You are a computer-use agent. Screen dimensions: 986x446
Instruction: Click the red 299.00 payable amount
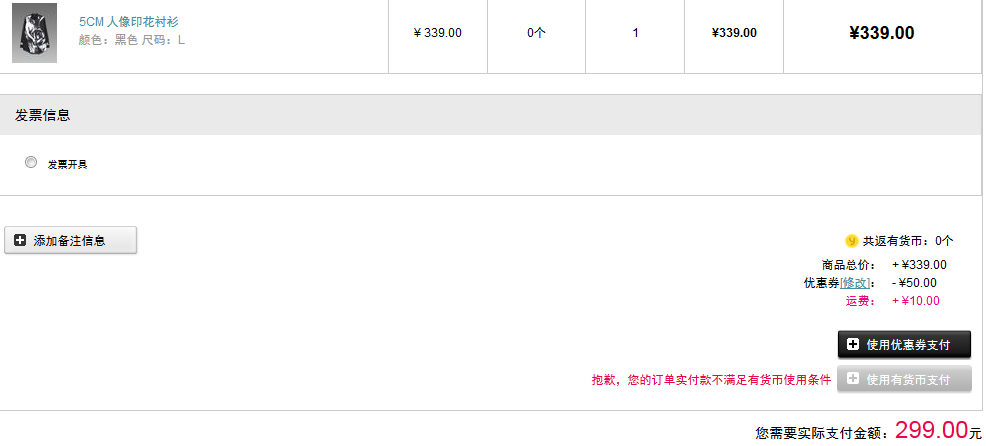tap(931, 430)
